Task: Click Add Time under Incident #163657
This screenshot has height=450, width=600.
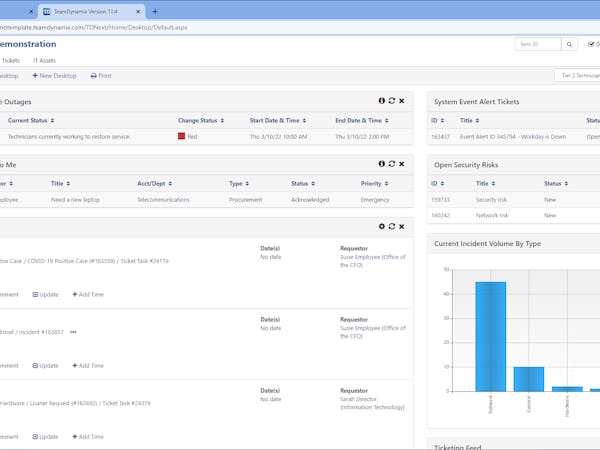Action: (88, 366)
